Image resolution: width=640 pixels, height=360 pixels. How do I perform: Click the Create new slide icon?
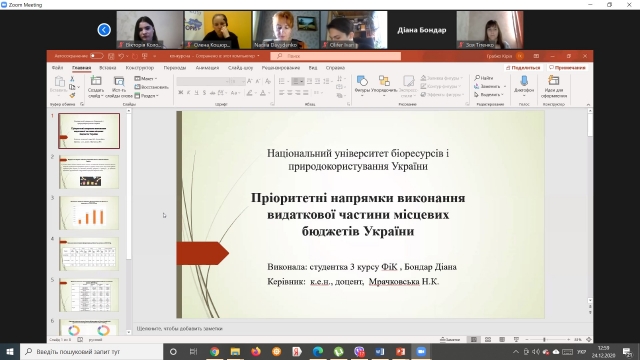point(96,81)
